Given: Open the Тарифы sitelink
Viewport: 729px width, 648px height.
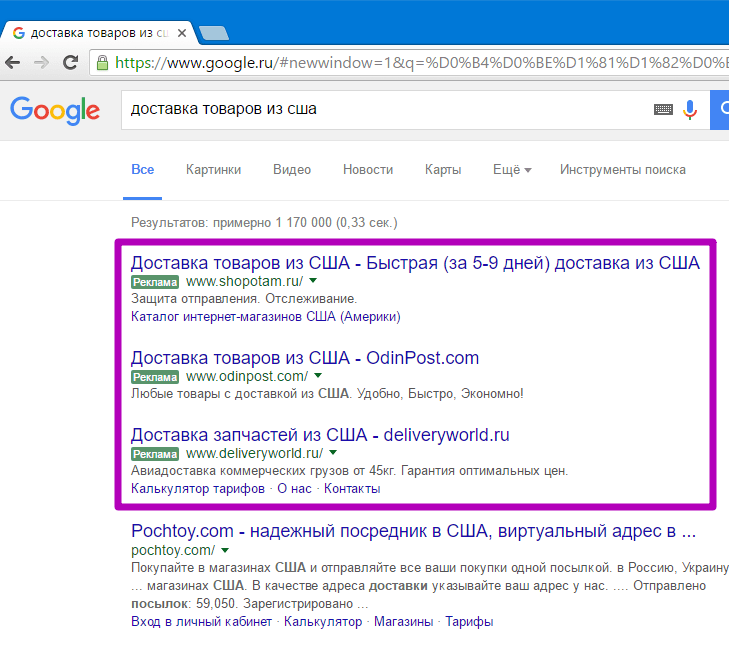Looking at the screenshot, I should click(x=469, y=622).
